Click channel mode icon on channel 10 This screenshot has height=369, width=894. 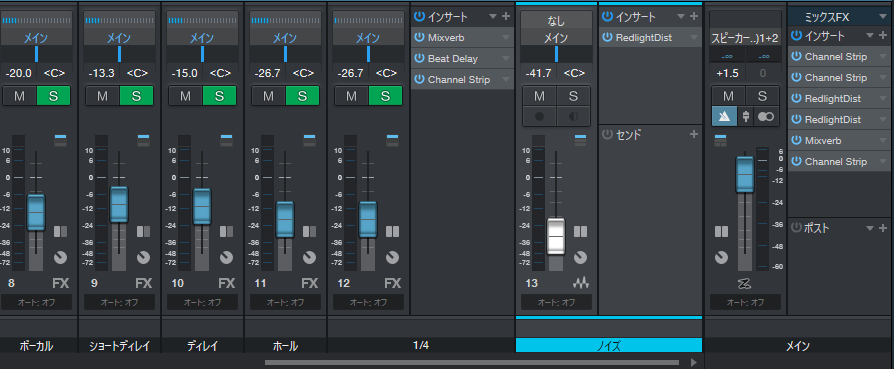tap(226, 232)
